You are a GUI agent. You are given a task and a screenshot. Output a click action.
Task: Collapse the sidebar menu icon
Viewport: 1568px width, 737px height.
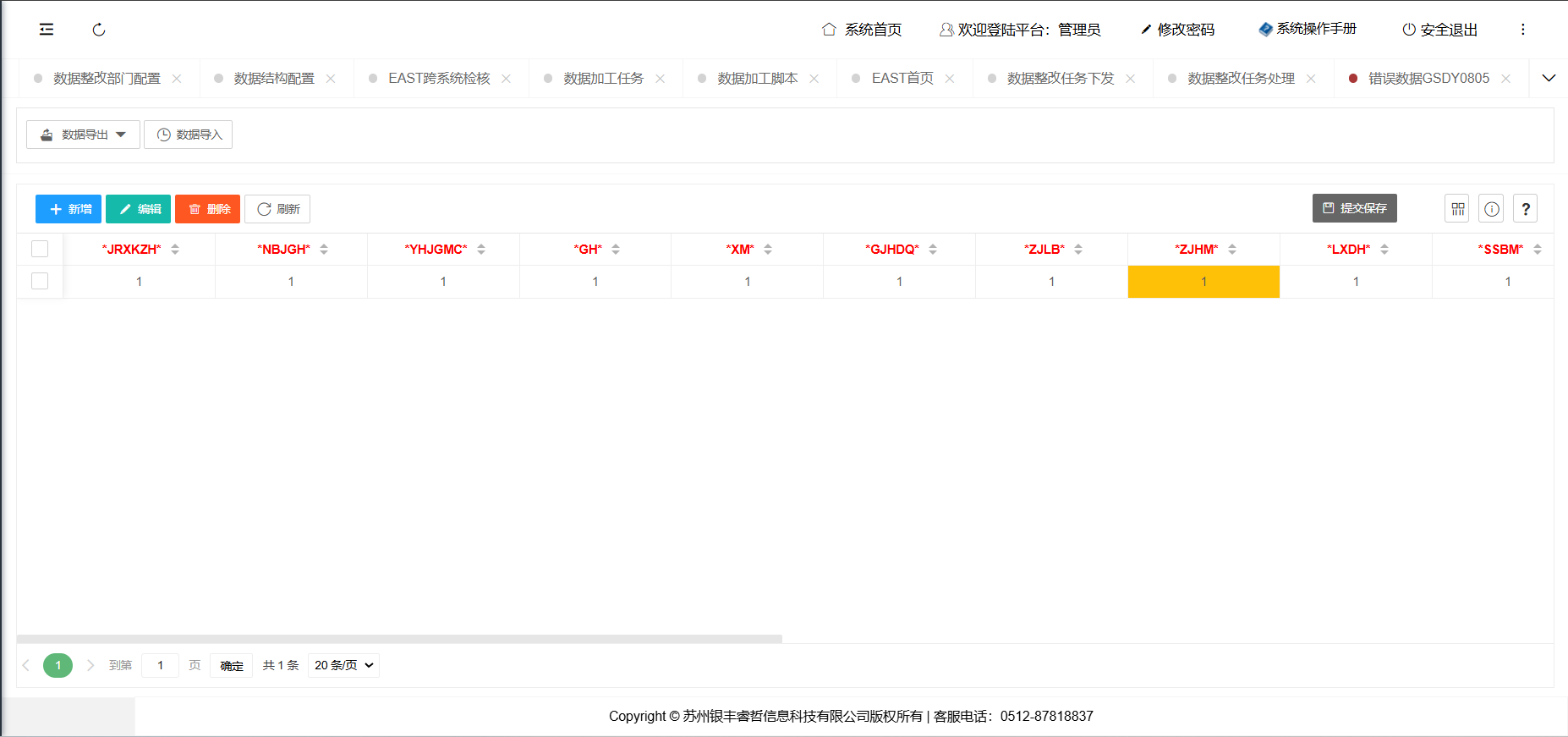coord(47,30)
